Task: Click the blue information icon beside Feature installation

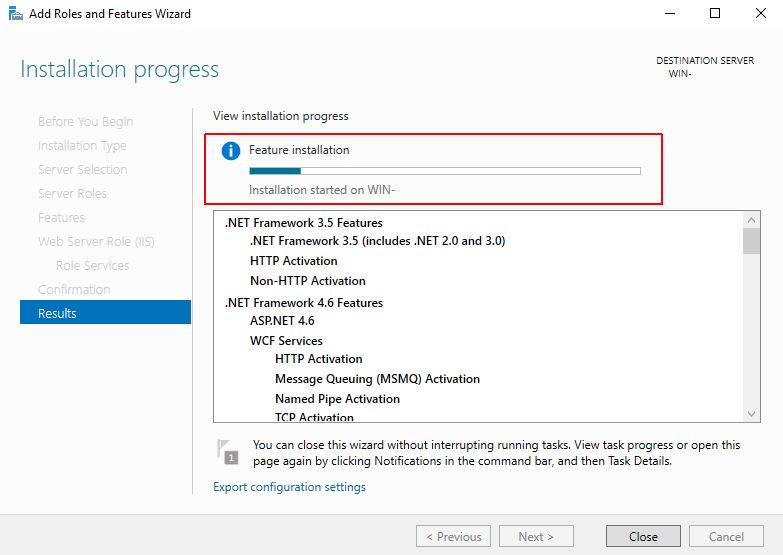Action: (231, 151)
